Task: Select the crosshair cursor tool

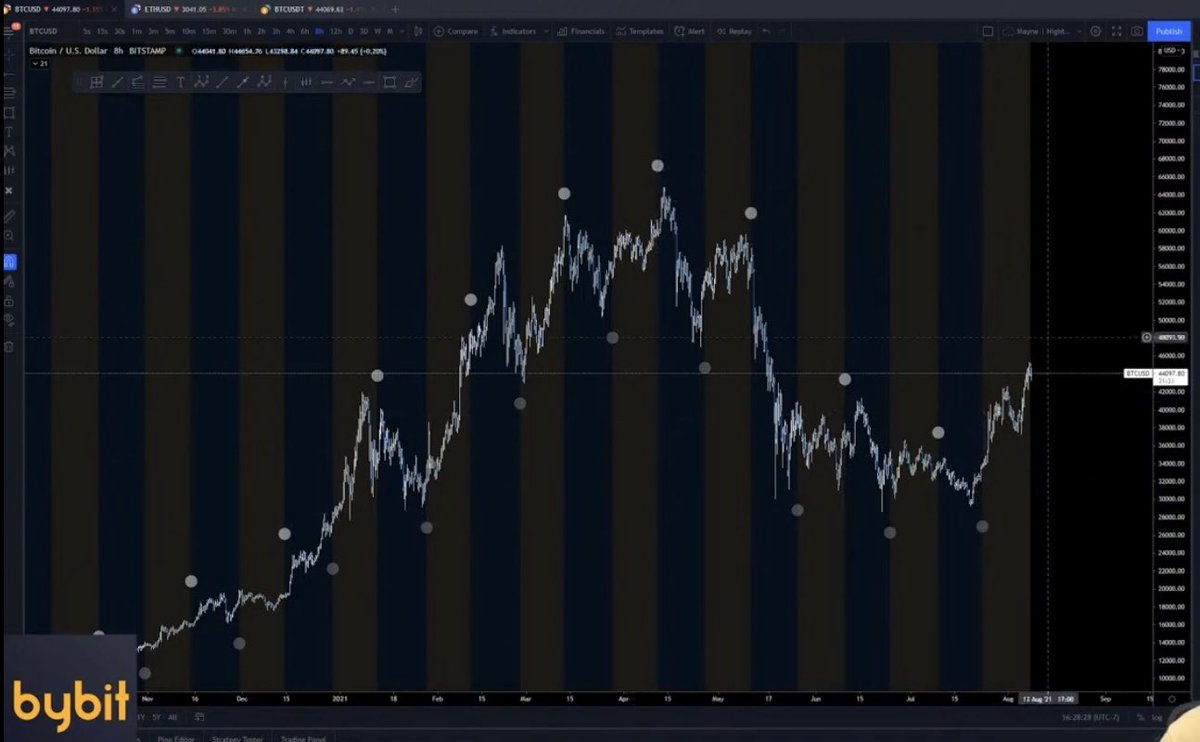Action: [10, 53]
